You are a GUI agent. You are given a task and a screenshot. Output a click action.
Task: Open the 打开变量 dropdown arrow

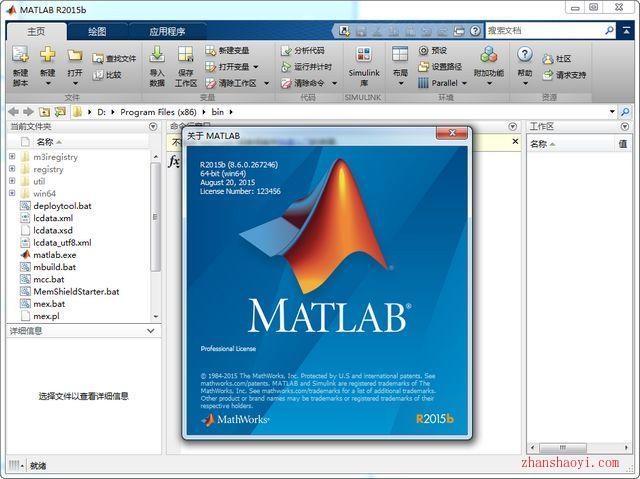[256, 67]
